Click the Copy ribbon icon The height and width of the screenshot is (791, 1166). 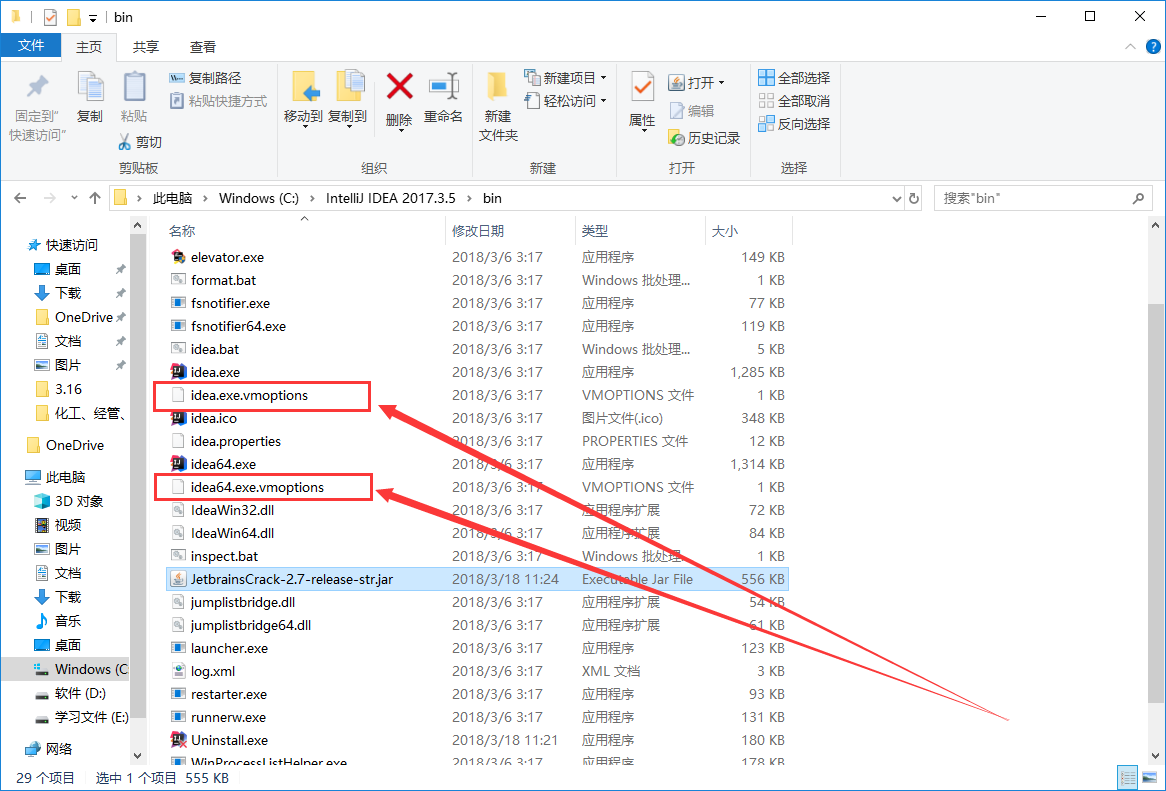90,88
